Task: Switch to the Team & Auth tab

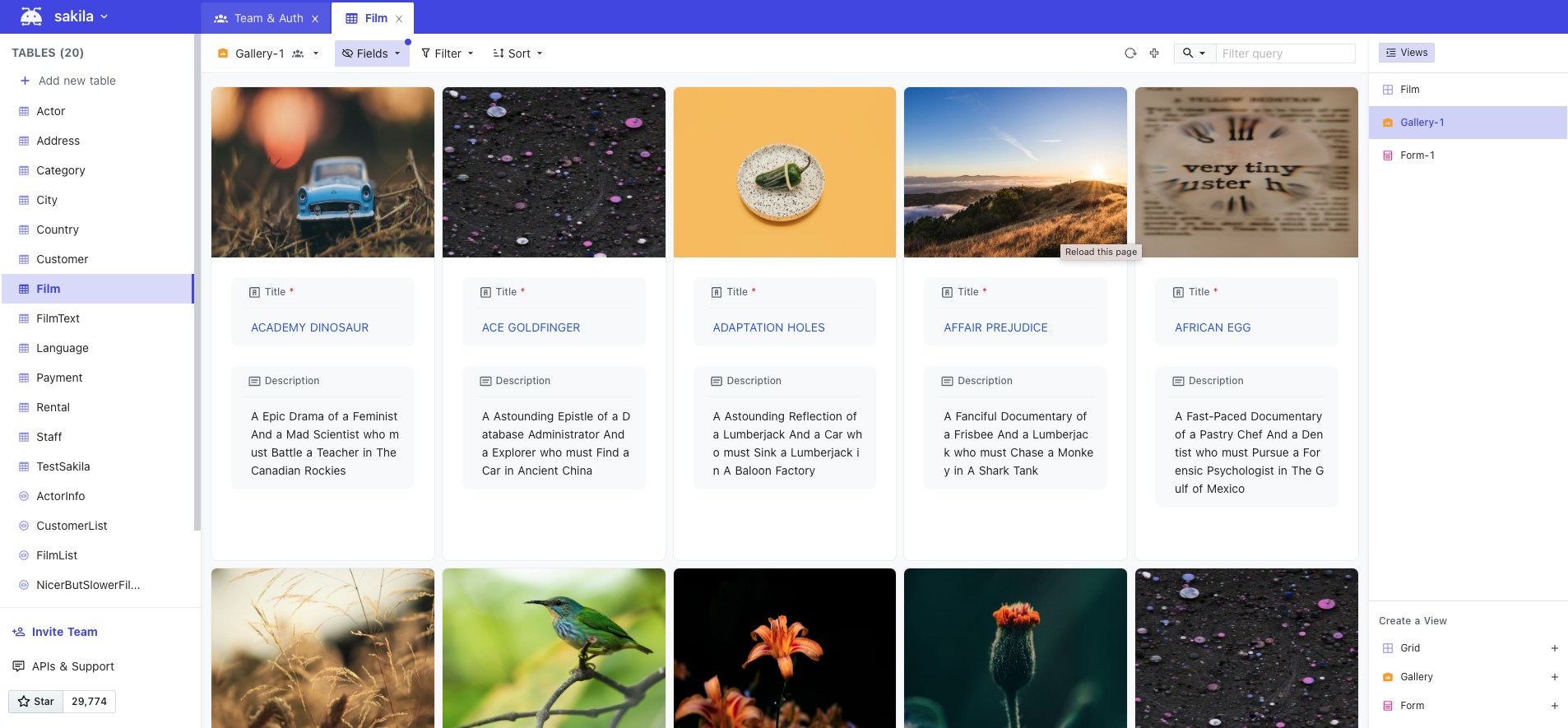Action: tap(266, 18)
